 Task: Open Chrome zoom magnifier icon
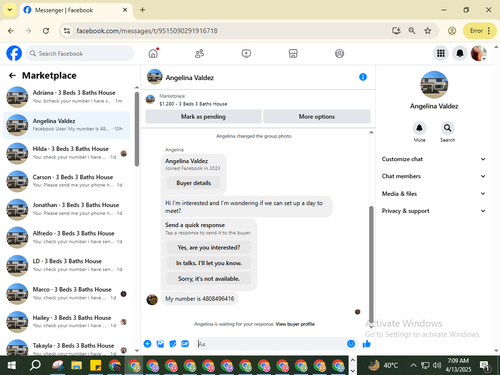pos(412,31)
